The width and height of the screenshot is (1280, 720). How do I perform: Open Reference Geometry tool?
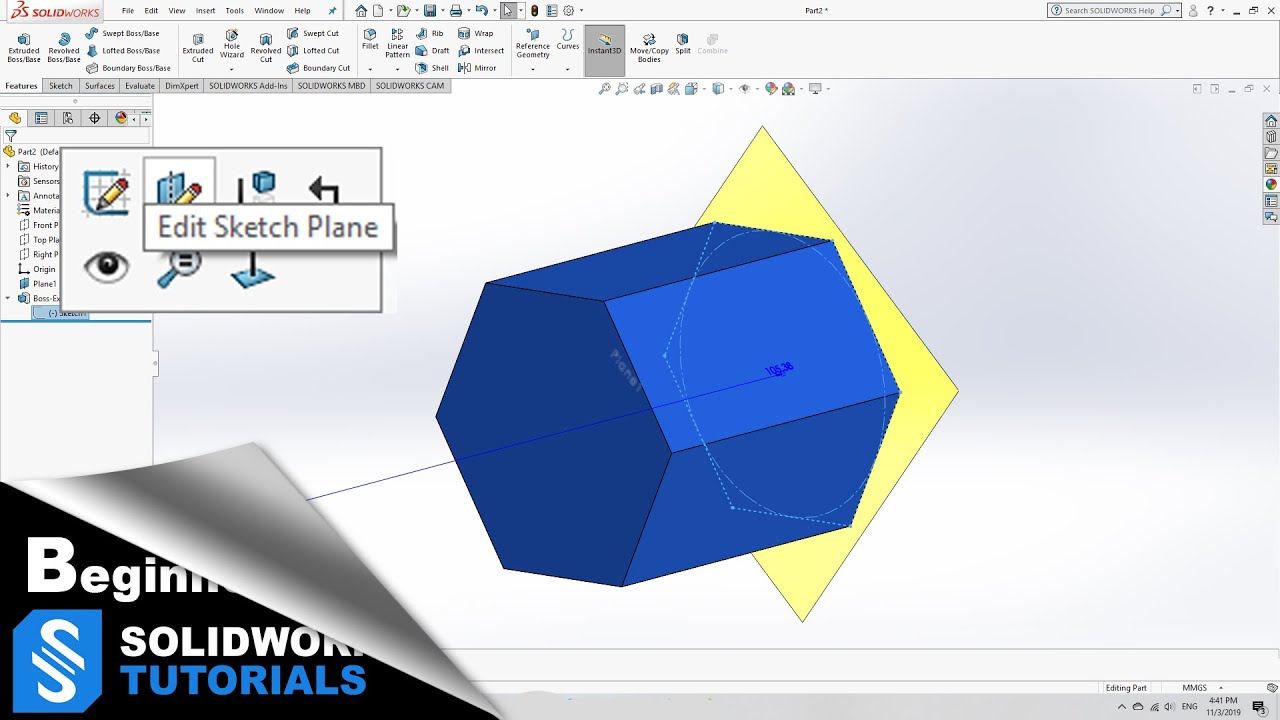tap(533, 43)
